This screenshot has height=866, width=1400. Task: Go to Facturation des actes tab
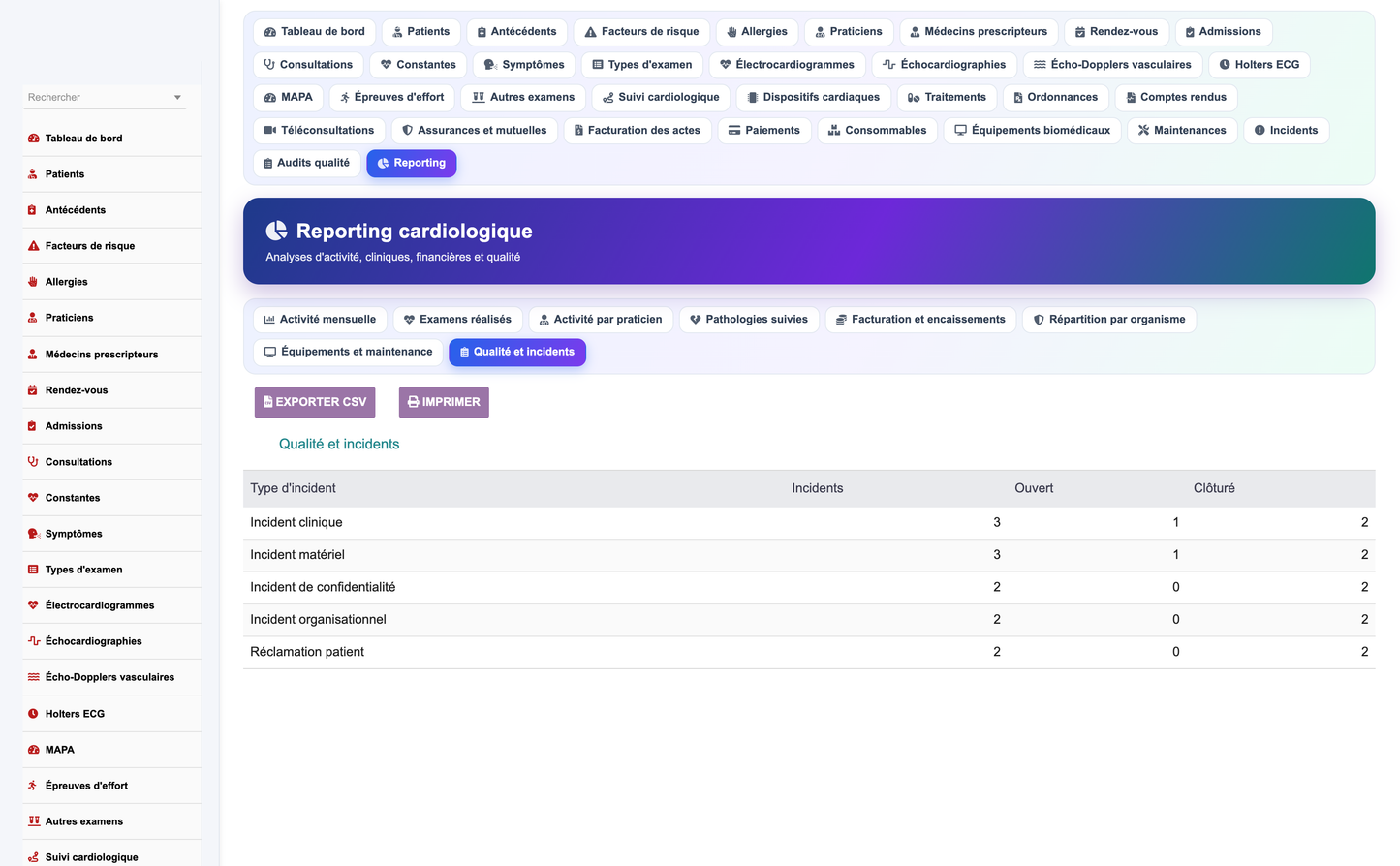[638, 130]
